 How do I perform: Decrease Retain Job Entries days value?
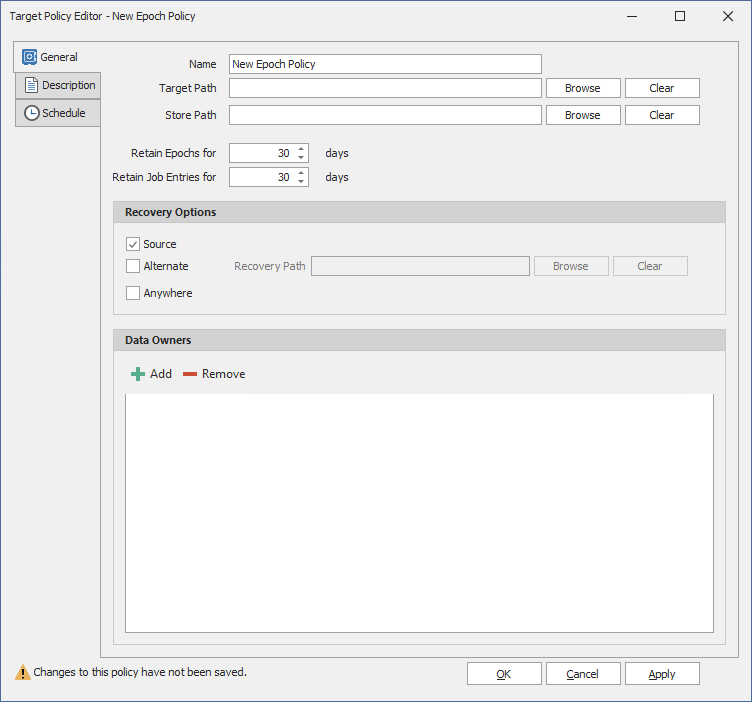pos(302,182)
